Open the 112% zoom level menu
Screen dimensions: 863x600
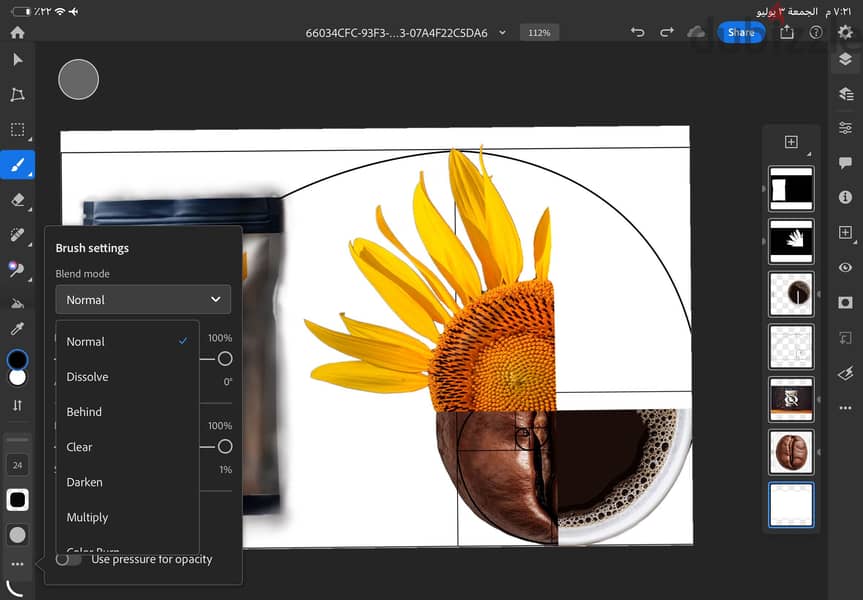tap(539, 32)
